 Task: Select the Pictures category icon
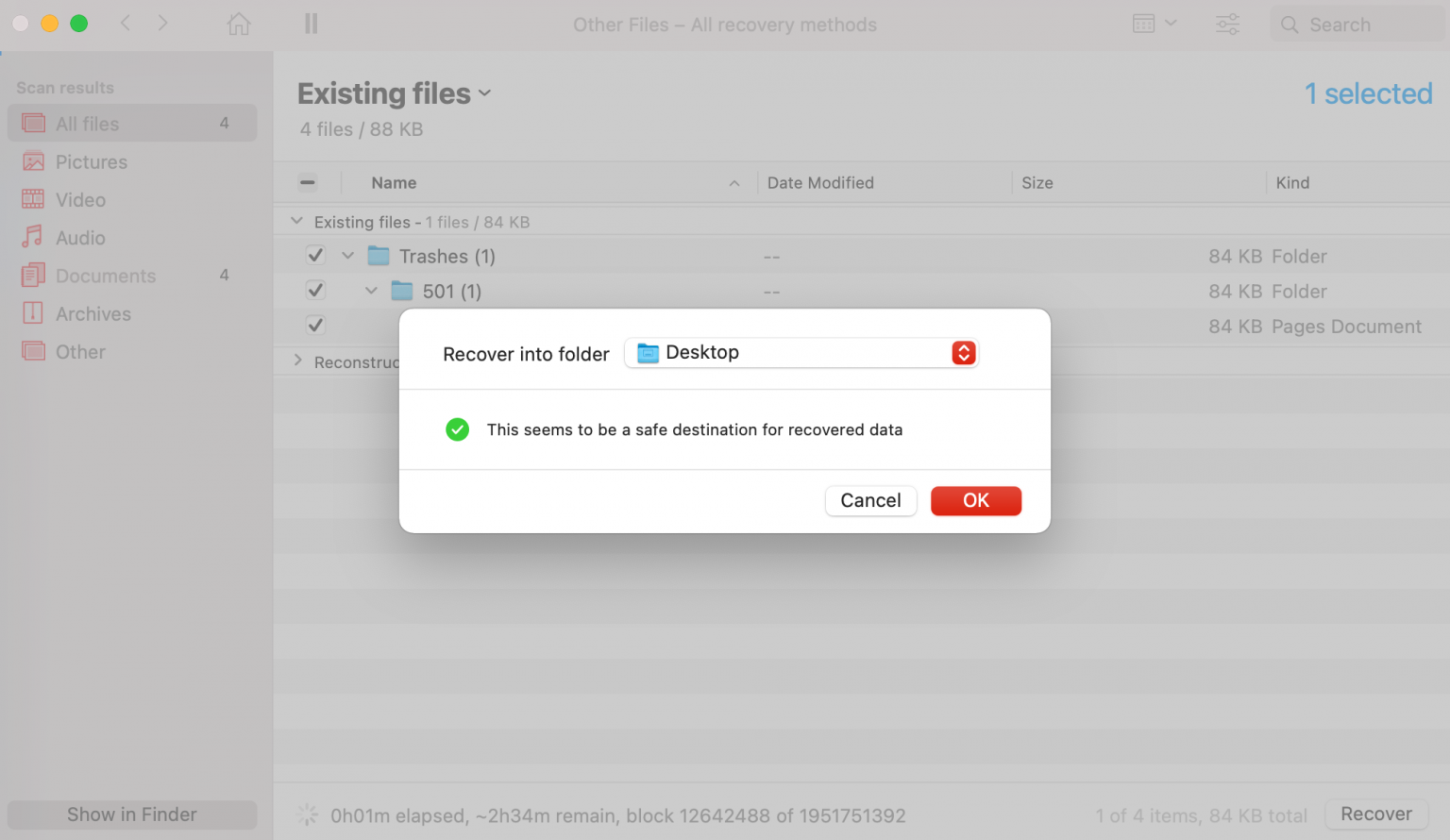click(x=32, y=161)
